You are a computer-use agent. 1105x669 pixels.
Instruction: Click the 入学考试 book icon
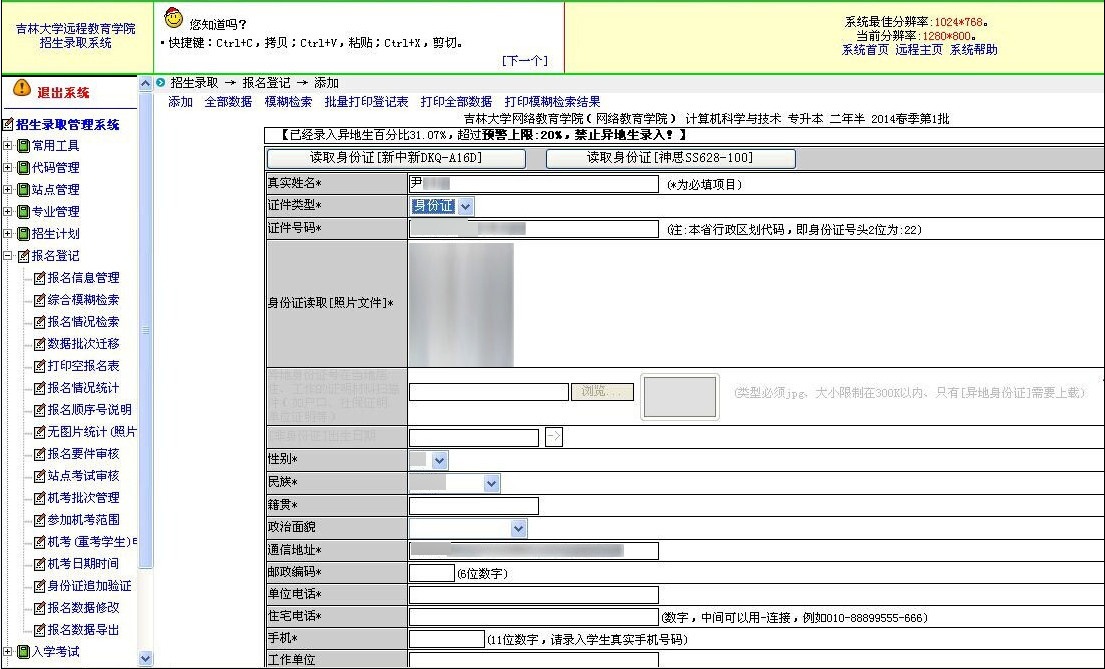(x=21, y=652)
